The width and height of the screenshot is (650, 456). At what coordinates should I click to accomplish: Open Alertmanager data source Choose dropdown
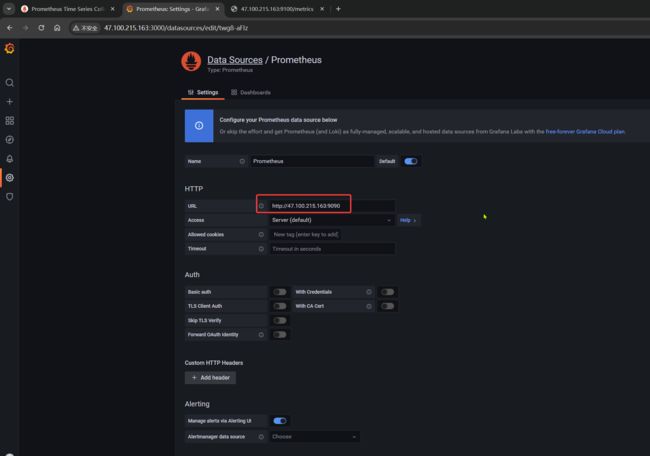pyautogui.click(x=315, y=437)
